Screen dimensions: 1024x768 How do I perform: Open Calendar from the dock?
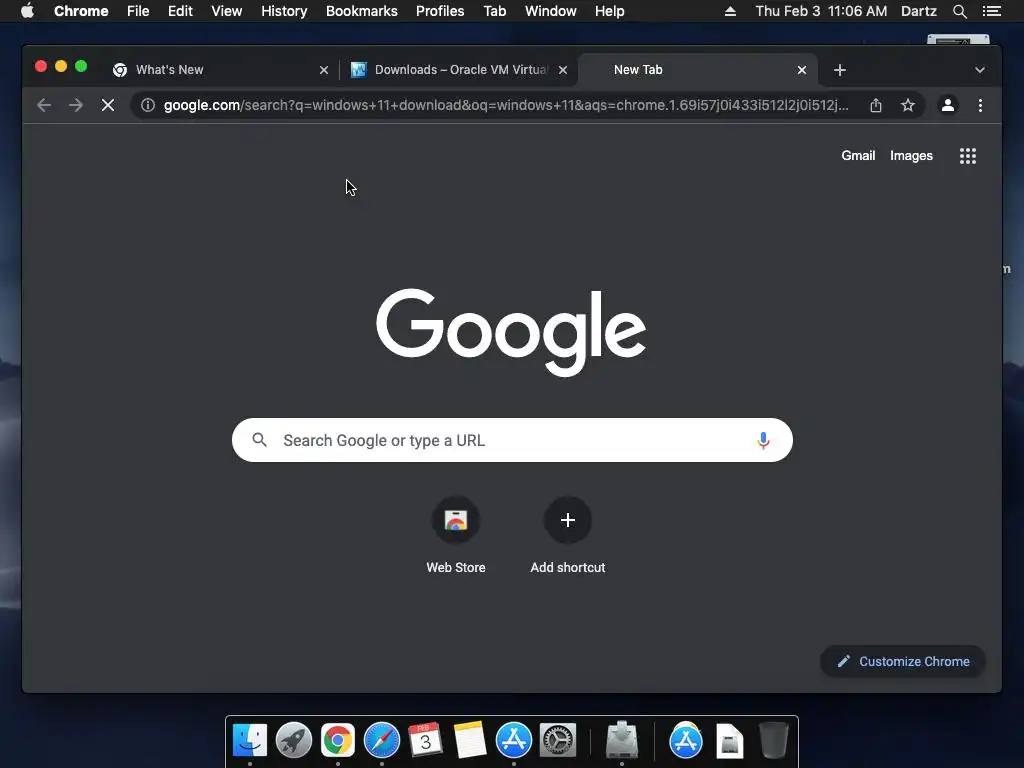426,741
